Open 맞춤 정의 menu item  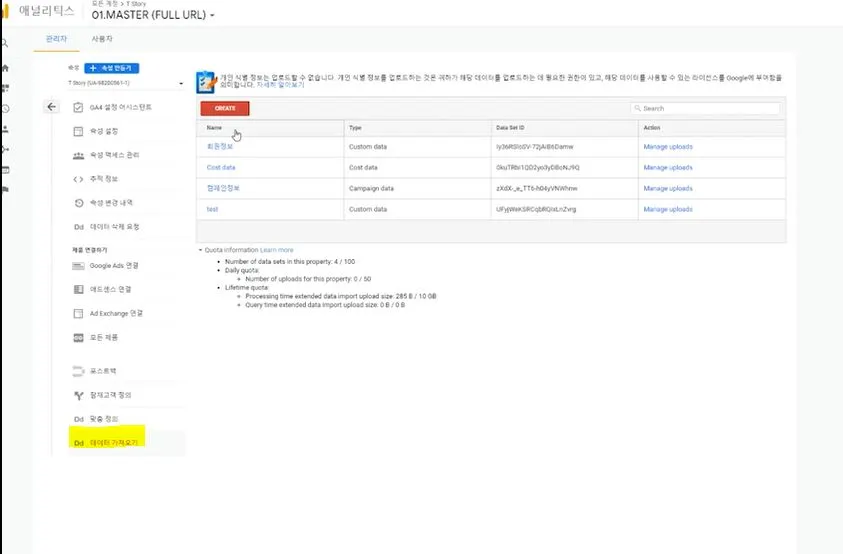coord(104,419)
